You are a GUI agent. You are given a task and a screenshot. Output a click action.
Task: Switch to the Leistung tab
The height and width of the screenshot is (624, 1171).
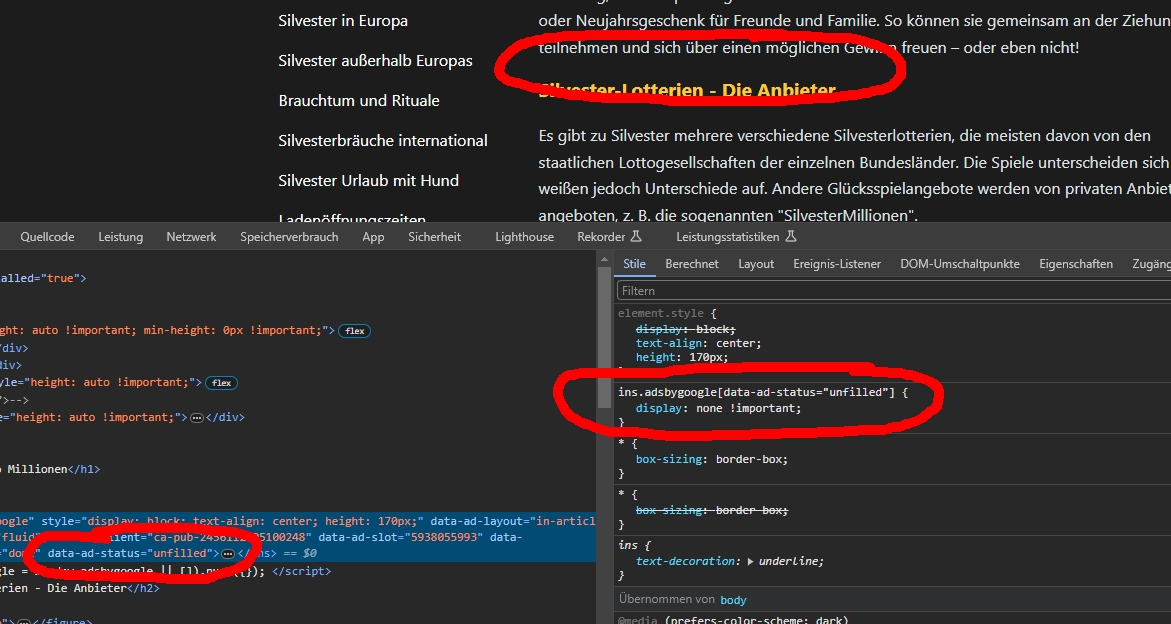[x=120, y=237]
